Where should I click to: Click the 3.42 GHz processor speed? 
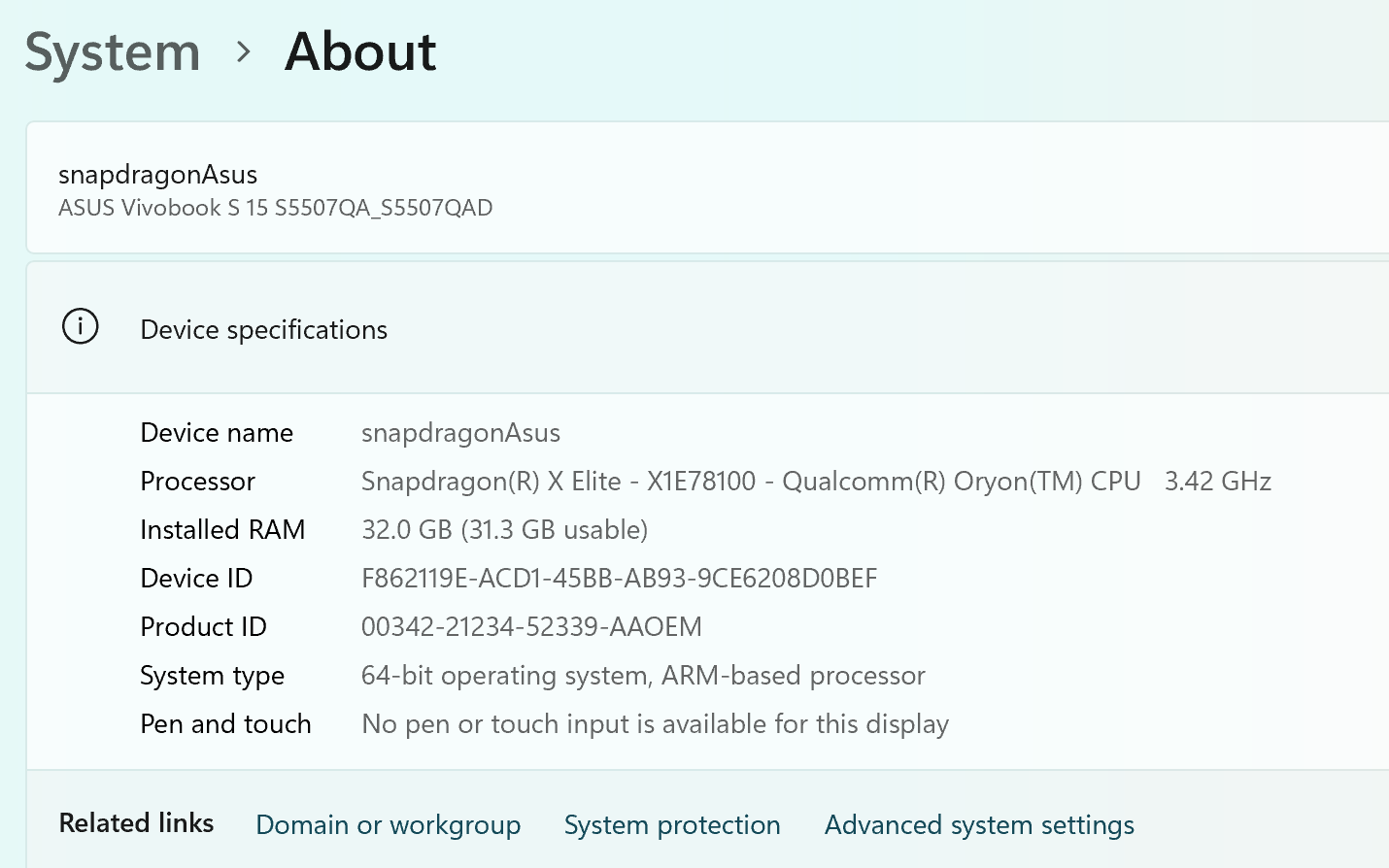click(x=1218, y=482)
